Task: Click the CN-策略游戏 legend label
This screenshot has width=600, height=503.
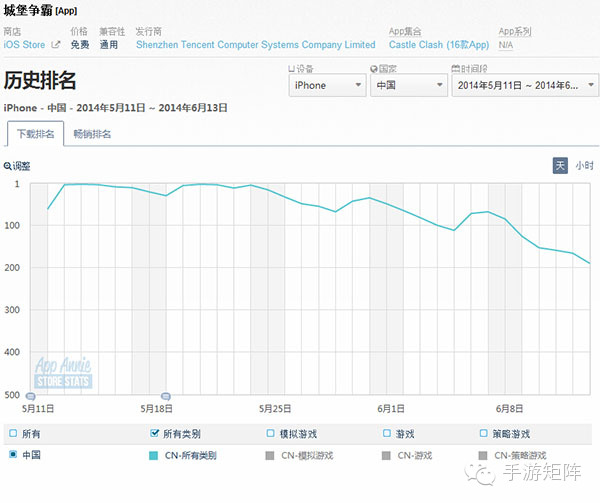Action: 520,456
